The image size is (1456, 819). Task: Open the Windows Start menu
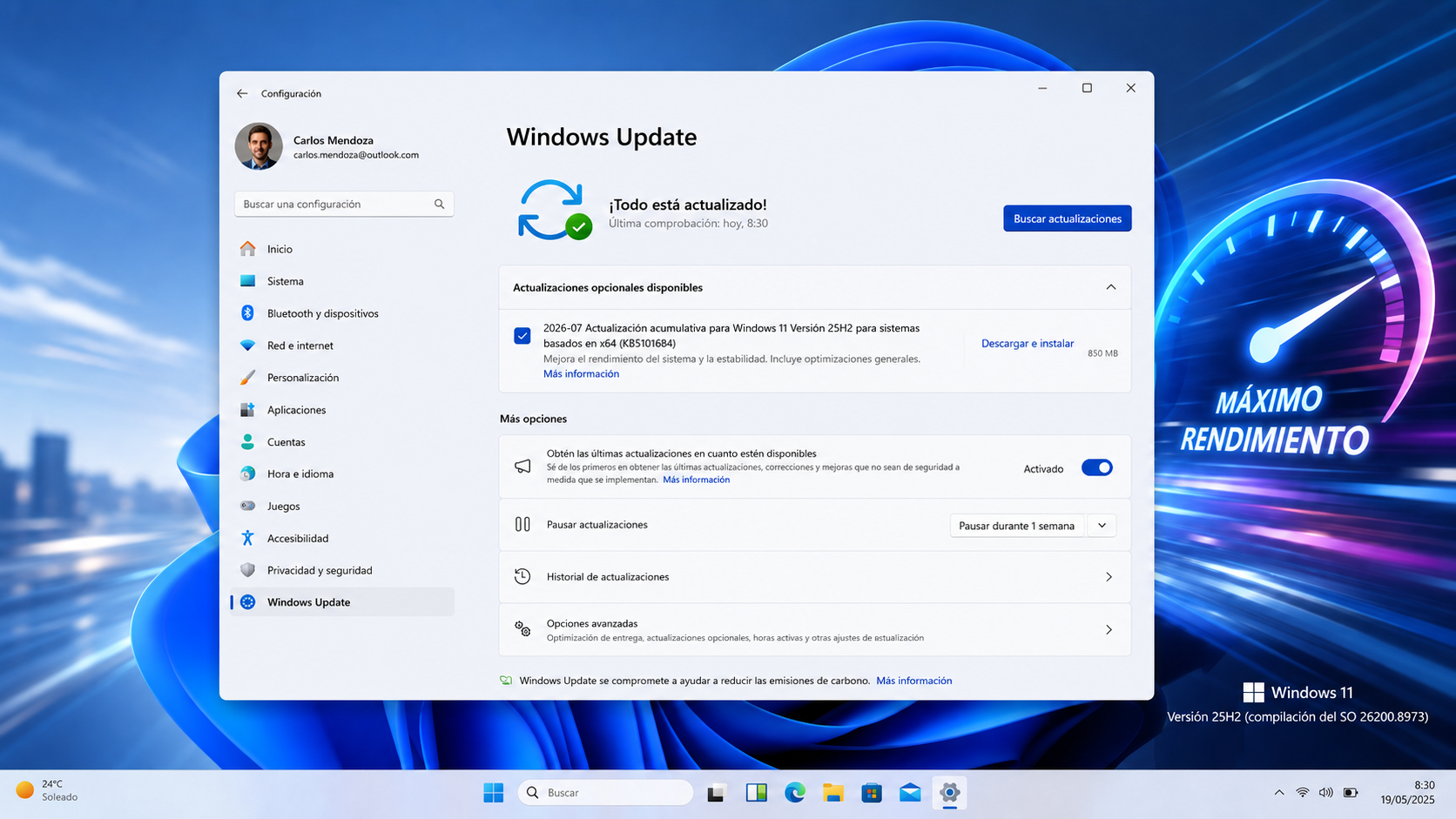[x=494, y=793]
